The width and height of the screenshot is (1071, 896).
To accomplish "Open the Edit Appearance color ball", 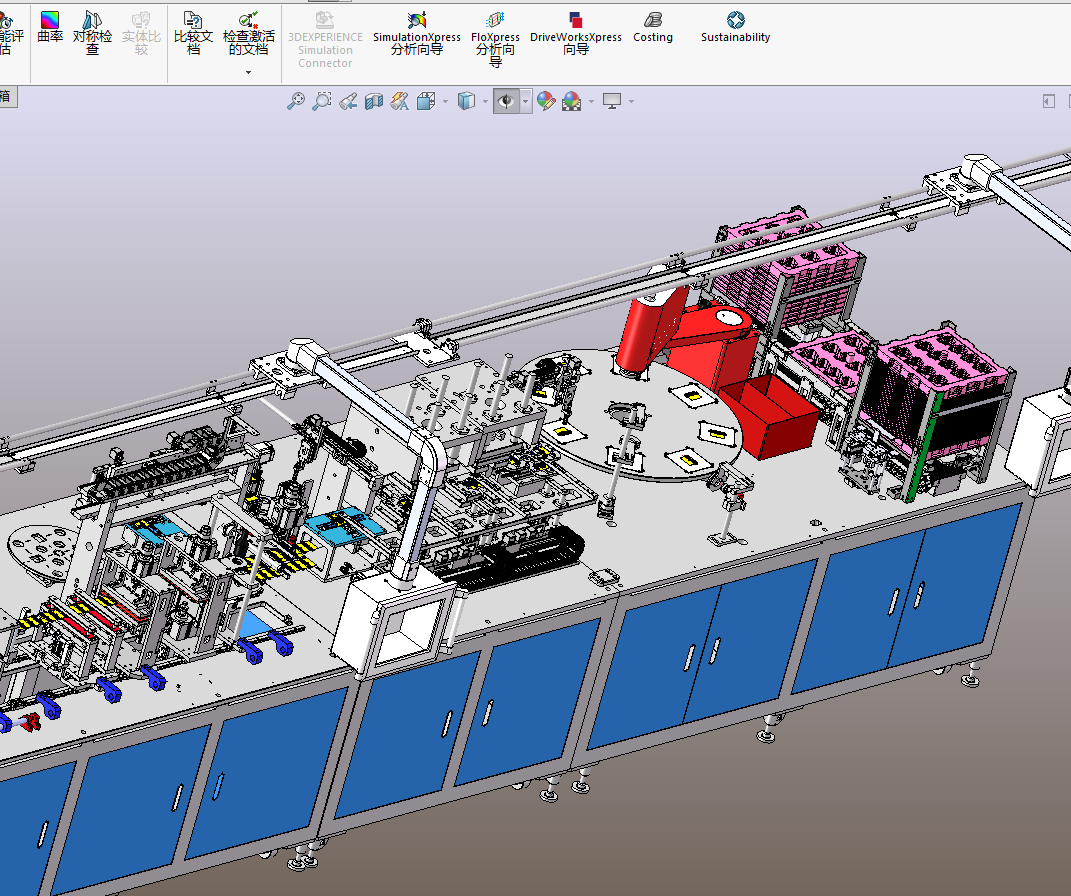I will coord(545,101).
